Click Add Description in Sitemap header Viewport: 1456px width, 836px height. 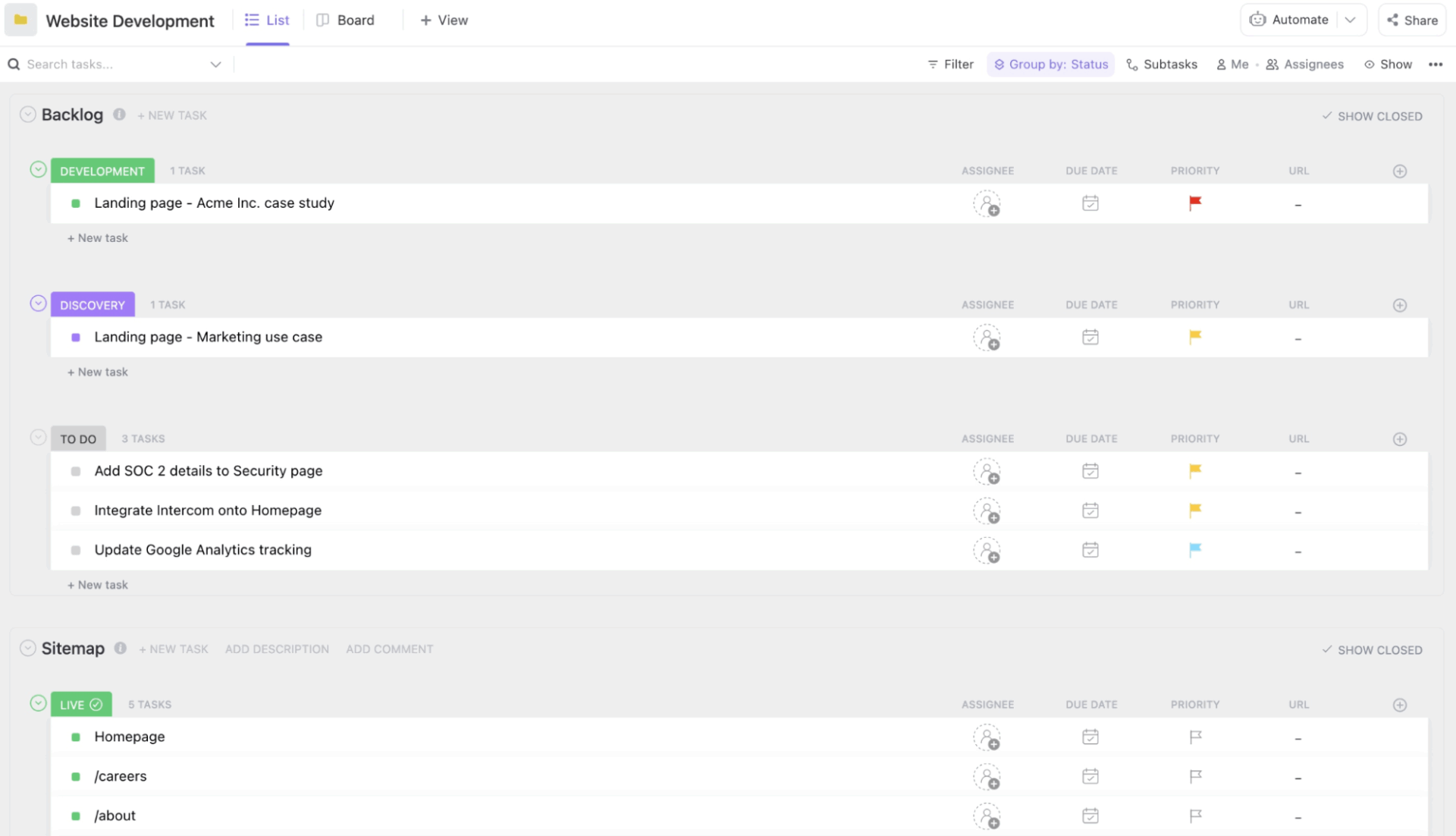(277, 649)
